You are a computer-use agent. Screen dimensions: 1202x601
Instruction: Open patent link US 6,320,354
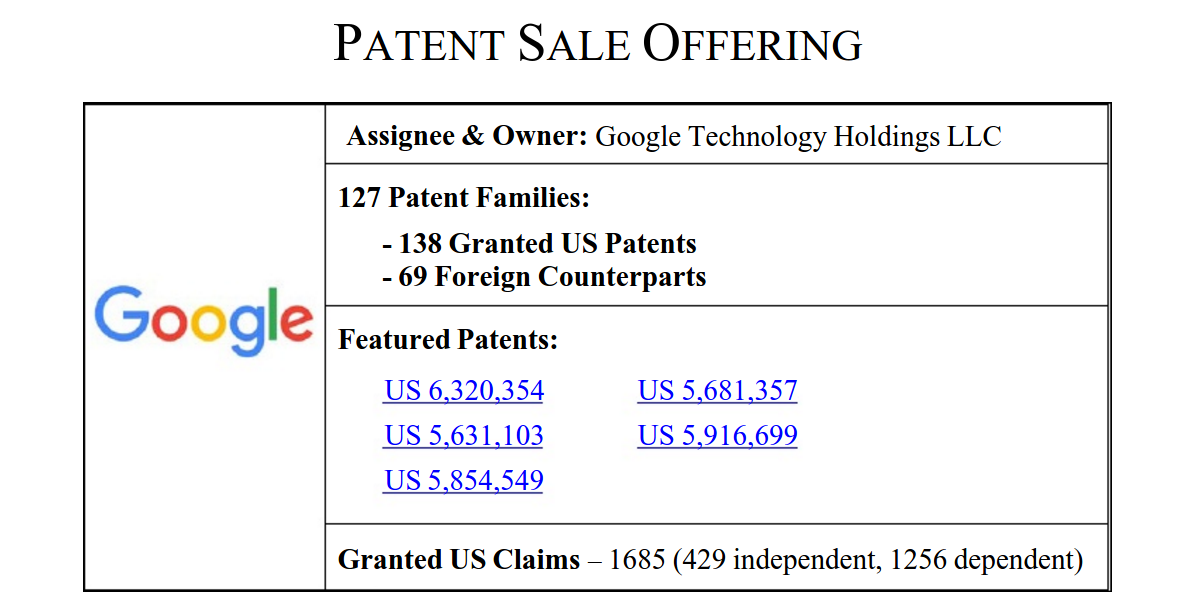coord(464,390)
